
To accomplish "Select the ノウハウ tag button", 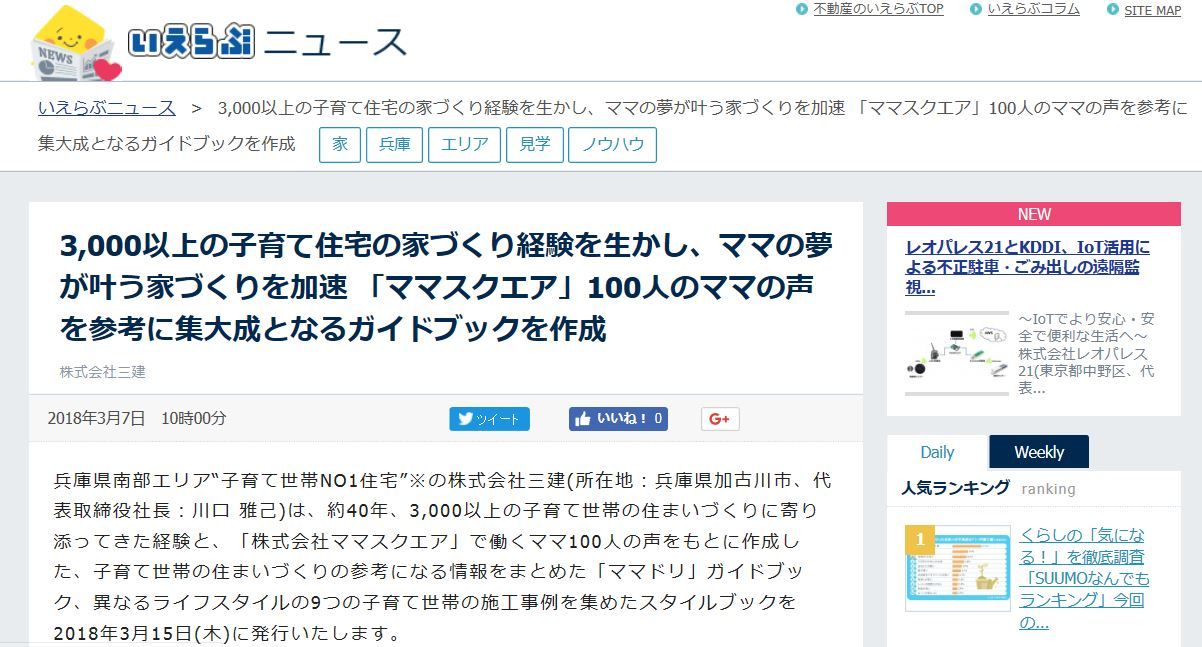I will [613, 144].
